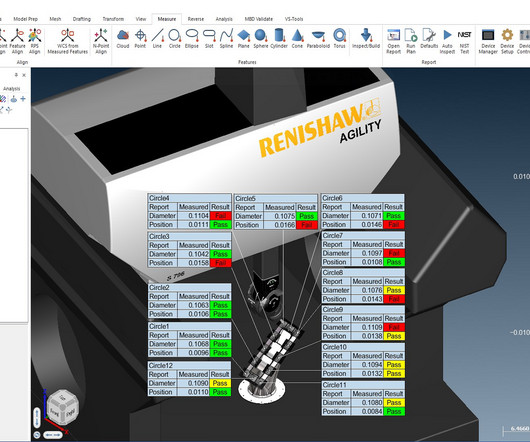Start Auto Inspect
The image size is (530, 442).
point(447,41)
